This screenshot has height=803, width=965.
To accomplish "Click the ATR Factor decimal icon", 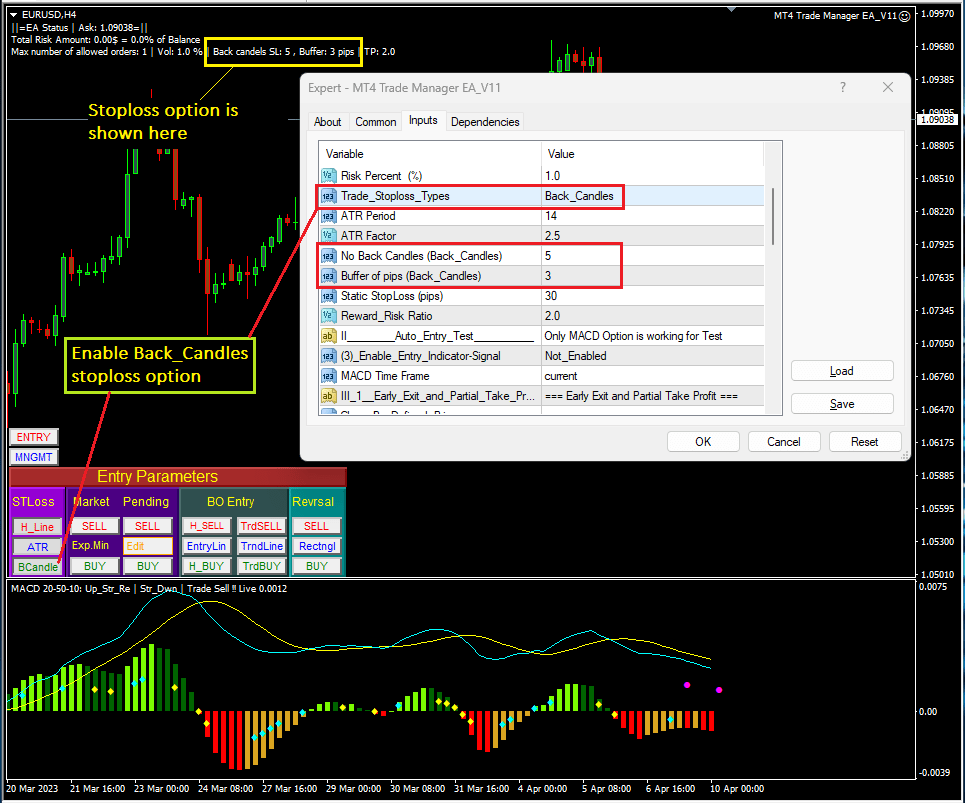I will pos(328,236).
